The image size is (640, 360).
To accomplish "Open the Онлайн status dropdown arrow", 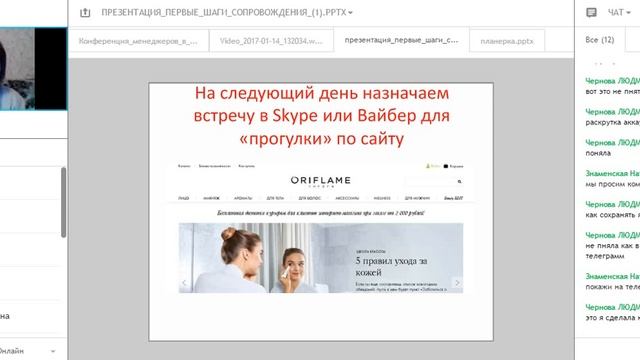I will [x=53, y=351].
